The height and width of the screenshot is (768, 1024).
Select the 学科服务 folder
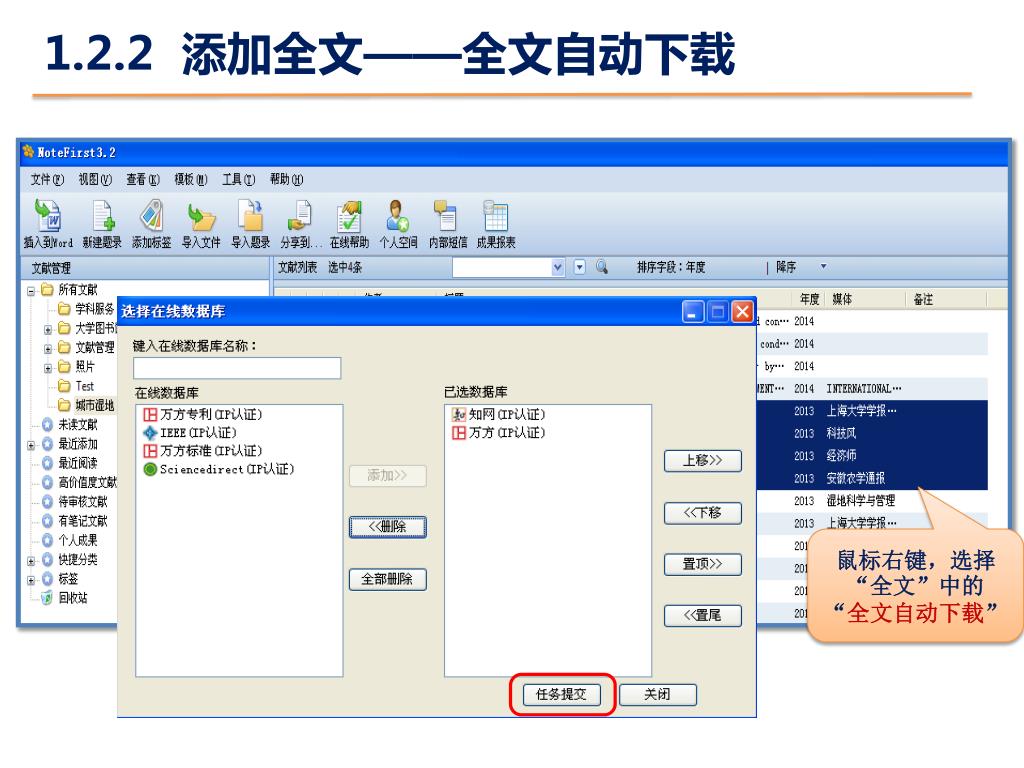tap(86, 308)
